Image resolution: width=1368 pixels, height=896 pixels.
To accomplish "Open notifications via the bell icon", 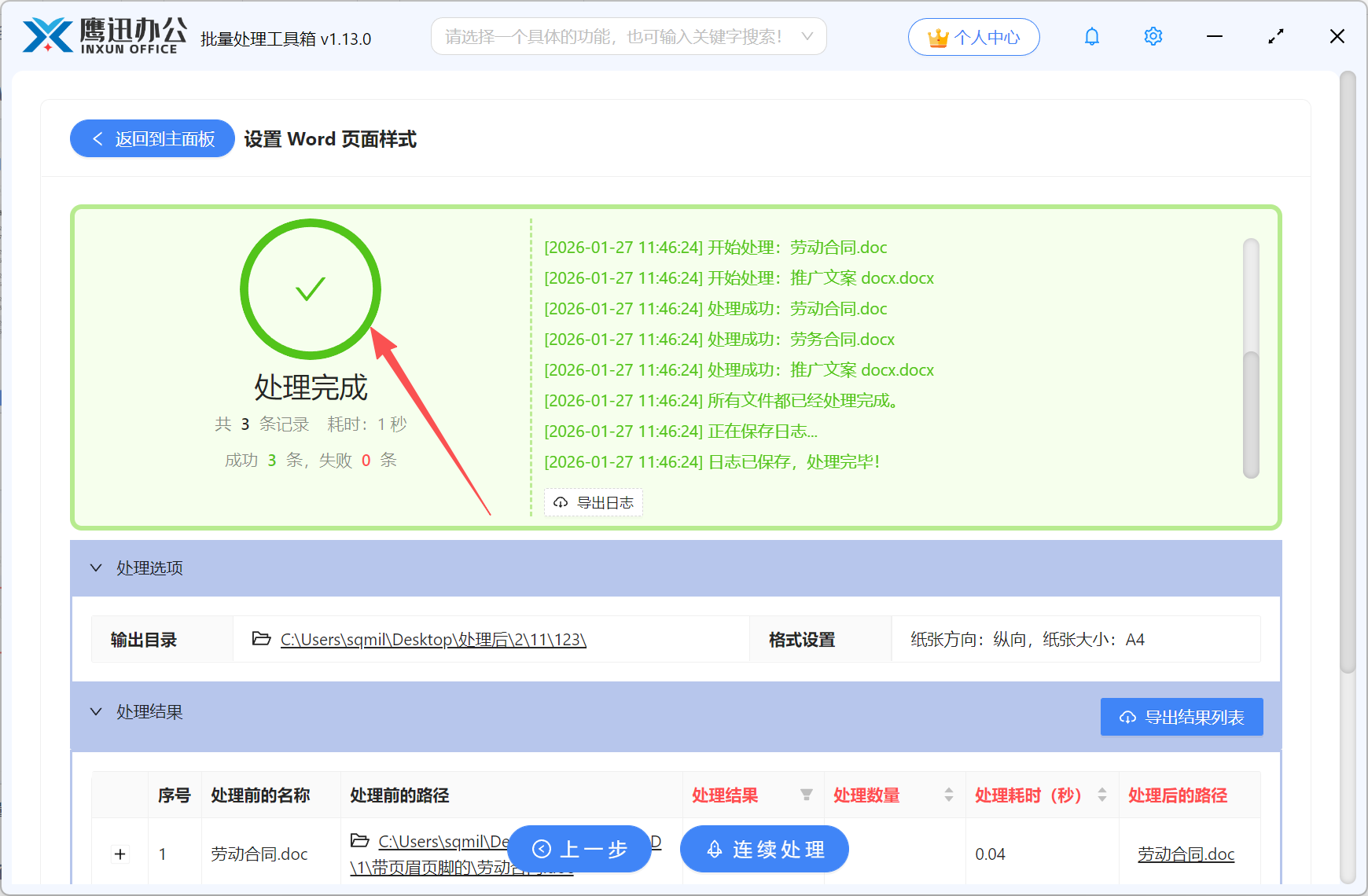I will 1091,36.
